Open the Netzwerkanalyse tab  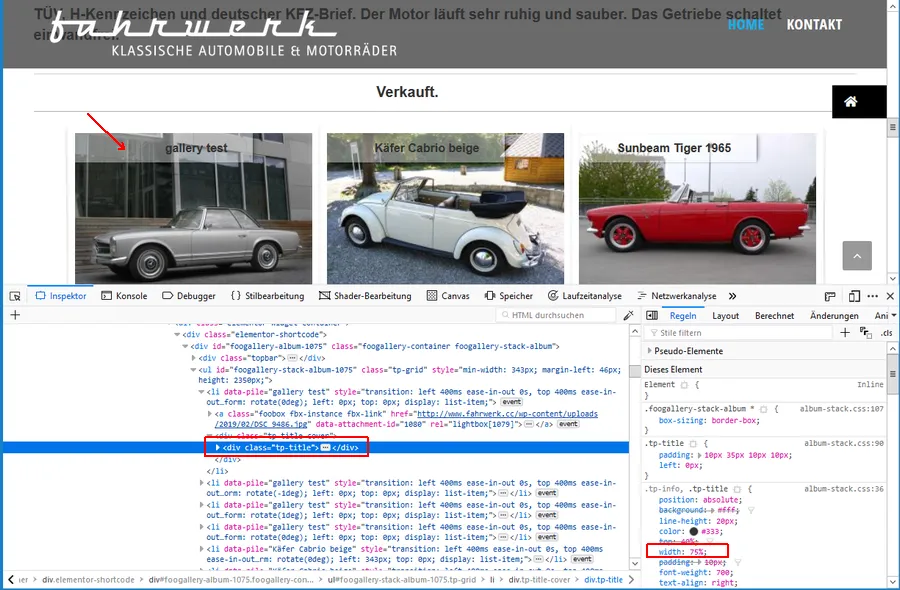coord(677,296)
